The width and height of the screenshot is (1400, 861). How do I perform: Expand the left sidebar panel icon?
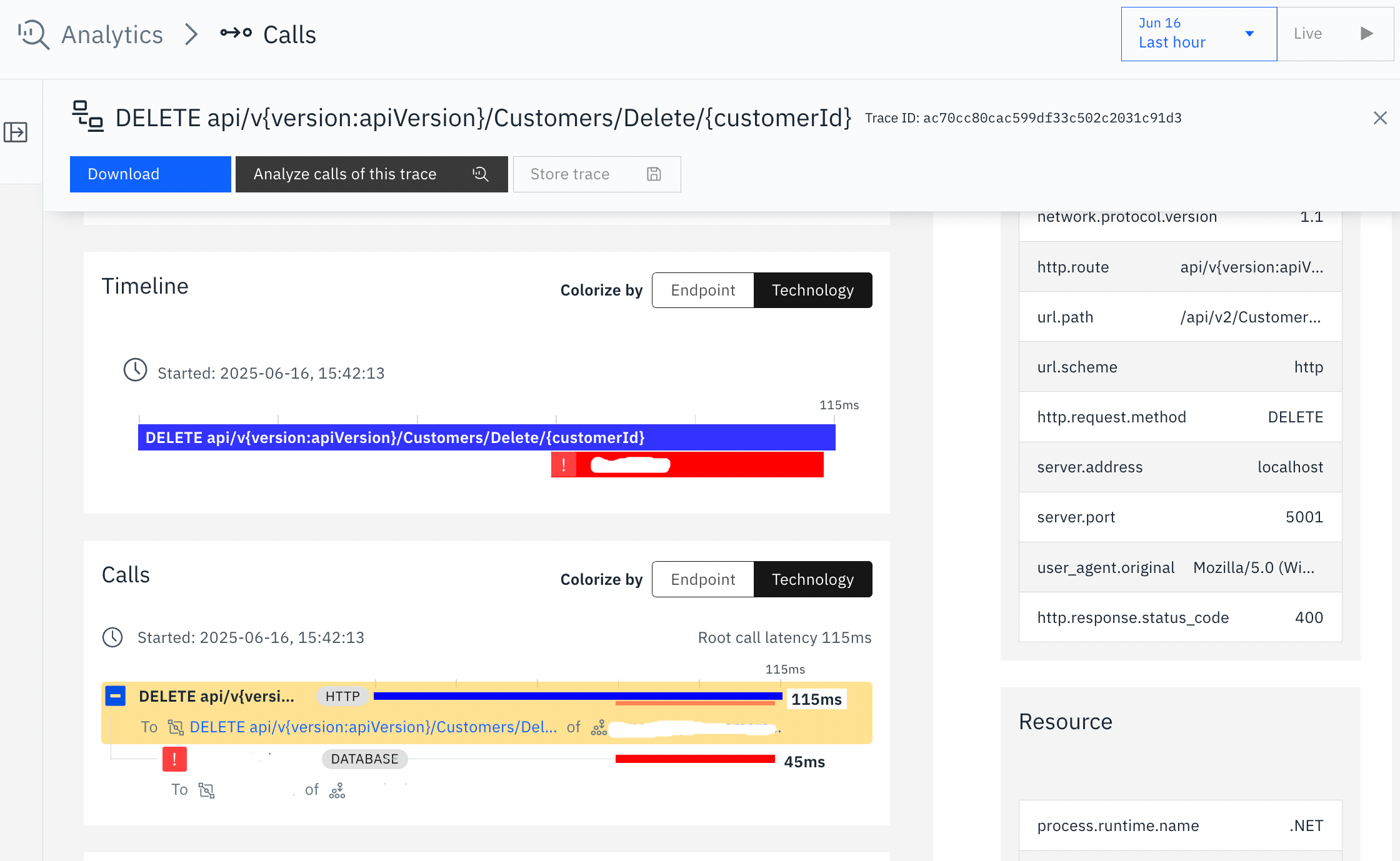(16, 132)
